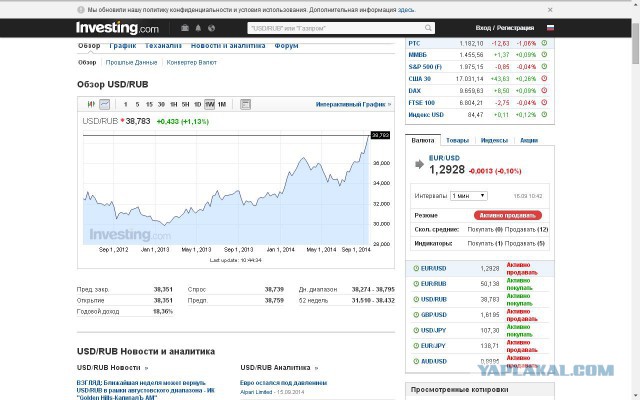Switch to the Теханализ tab
The image size is (640, 400).
(163, 46)
